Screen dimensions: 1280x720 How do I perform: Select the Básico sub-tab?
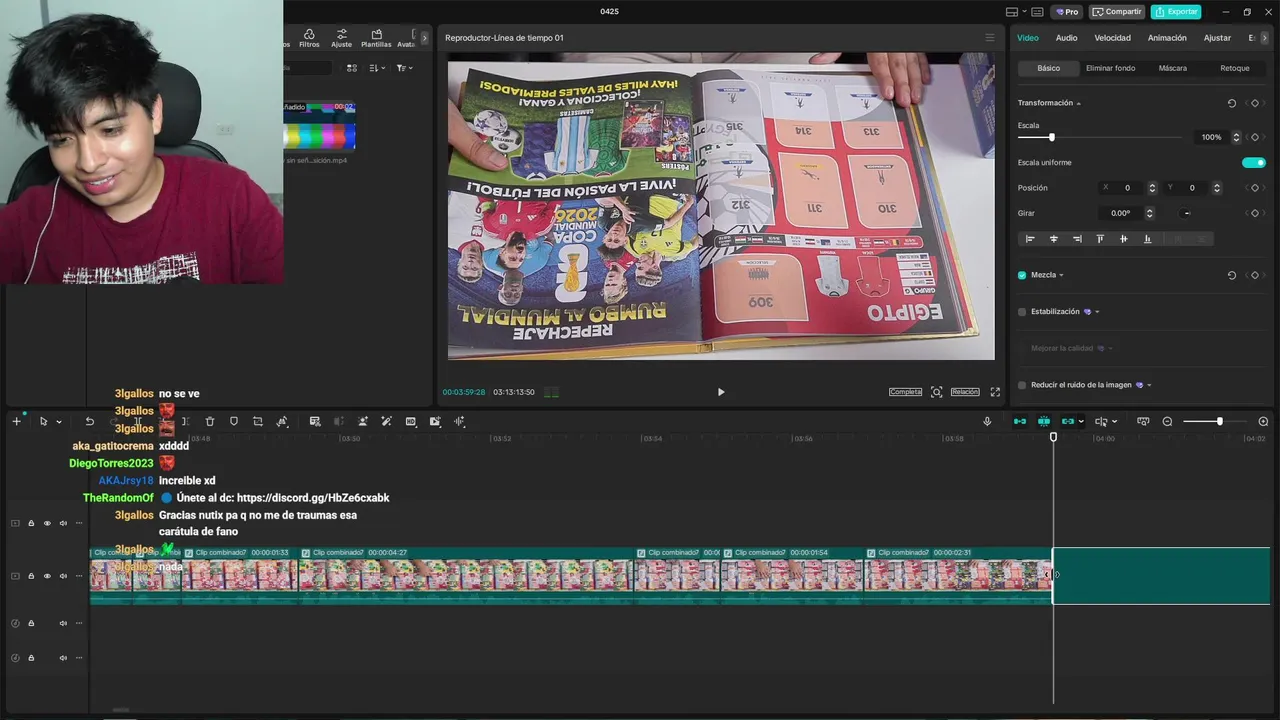point(1048,68)
